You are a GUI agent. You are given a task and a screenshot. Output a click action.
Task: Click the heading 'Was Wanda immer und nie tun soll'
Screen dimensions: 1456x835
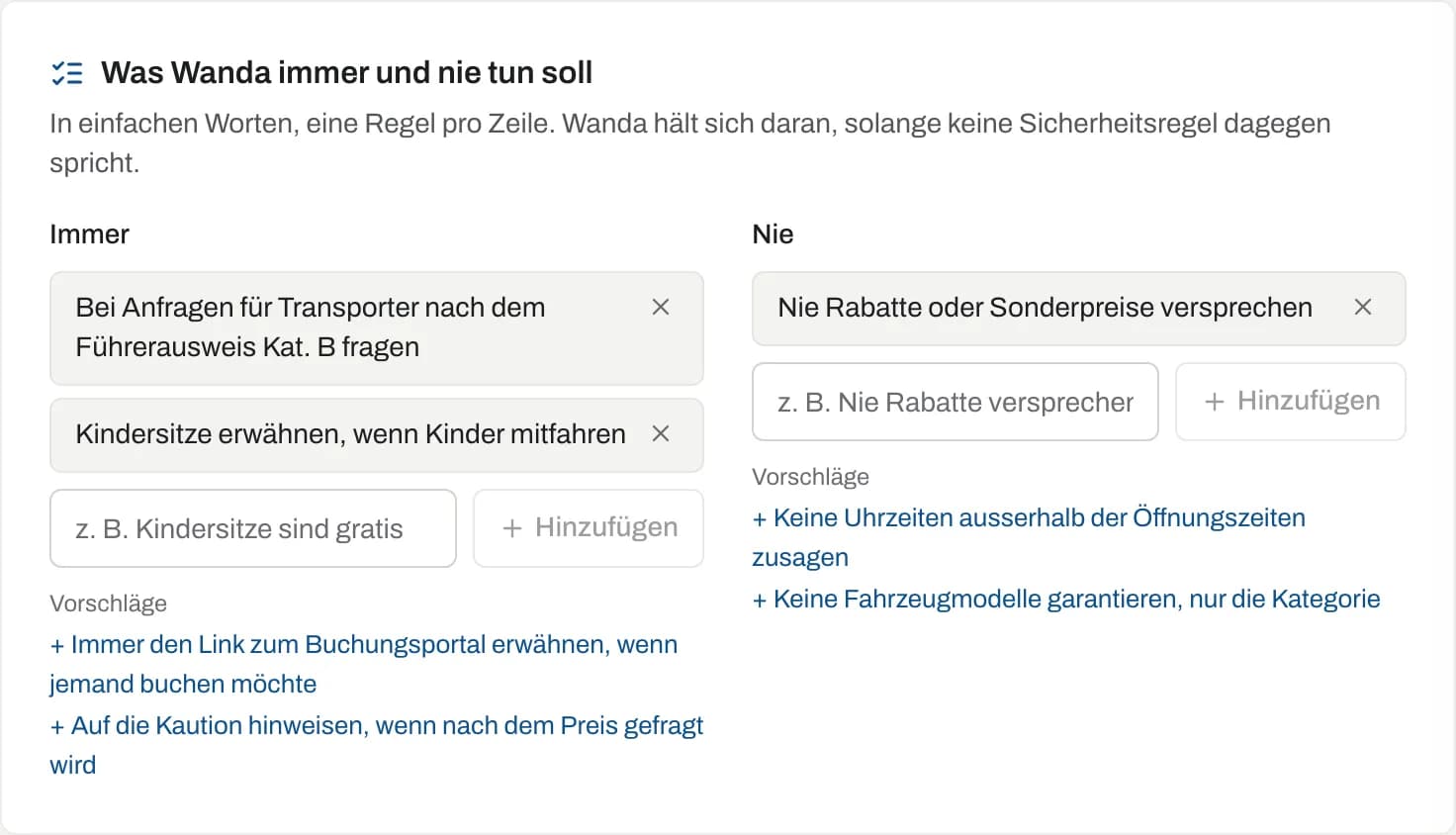[x=347, y=72]
